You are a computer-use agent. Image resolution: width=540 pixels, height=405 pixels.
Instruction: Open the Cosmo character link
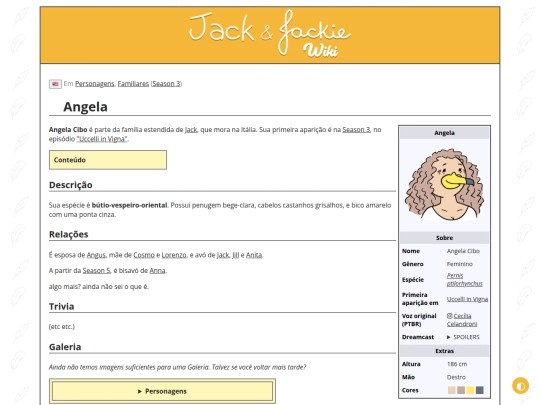coord(144,255)
